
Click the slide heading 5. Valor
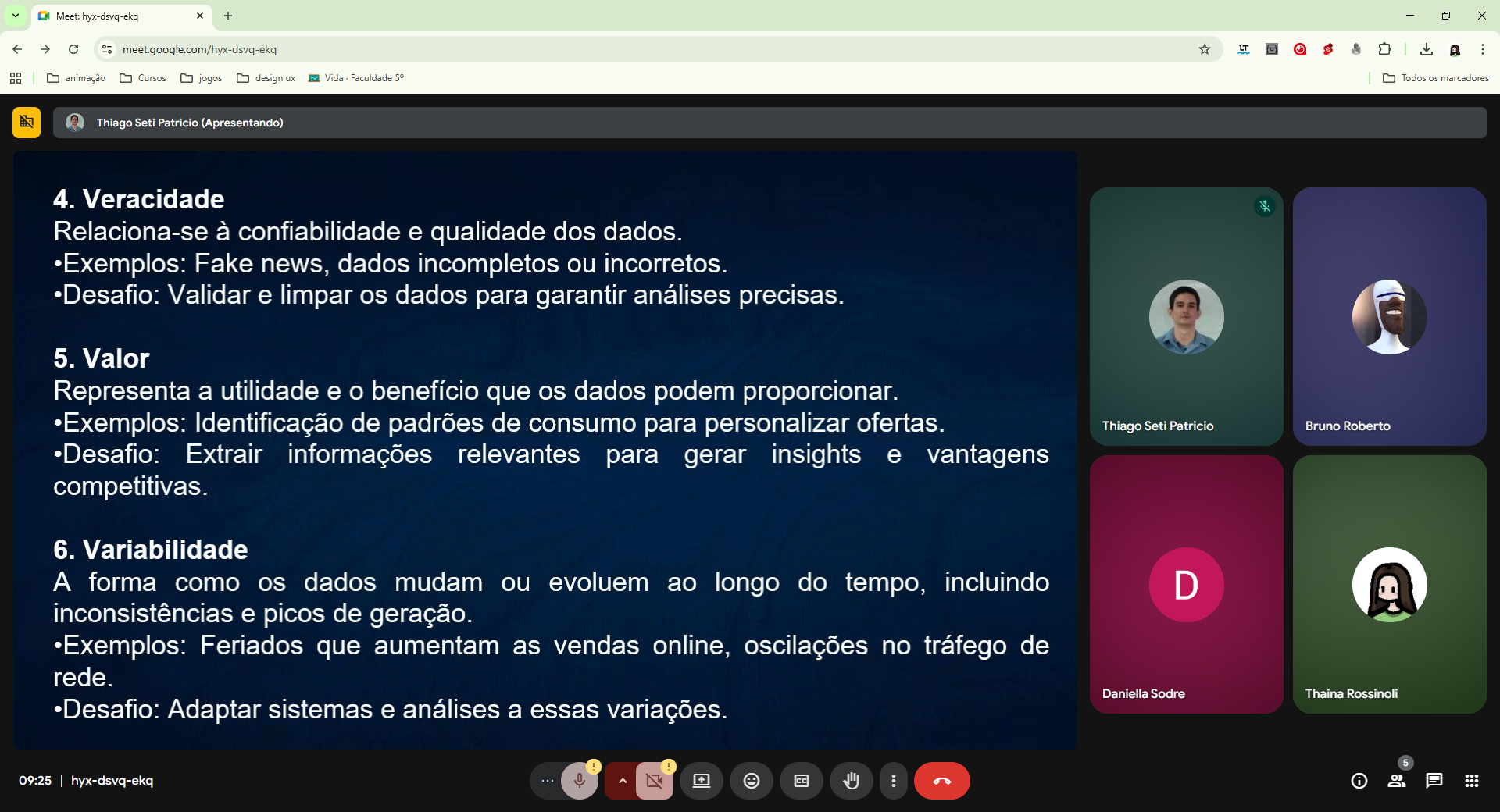pos(102,358)
